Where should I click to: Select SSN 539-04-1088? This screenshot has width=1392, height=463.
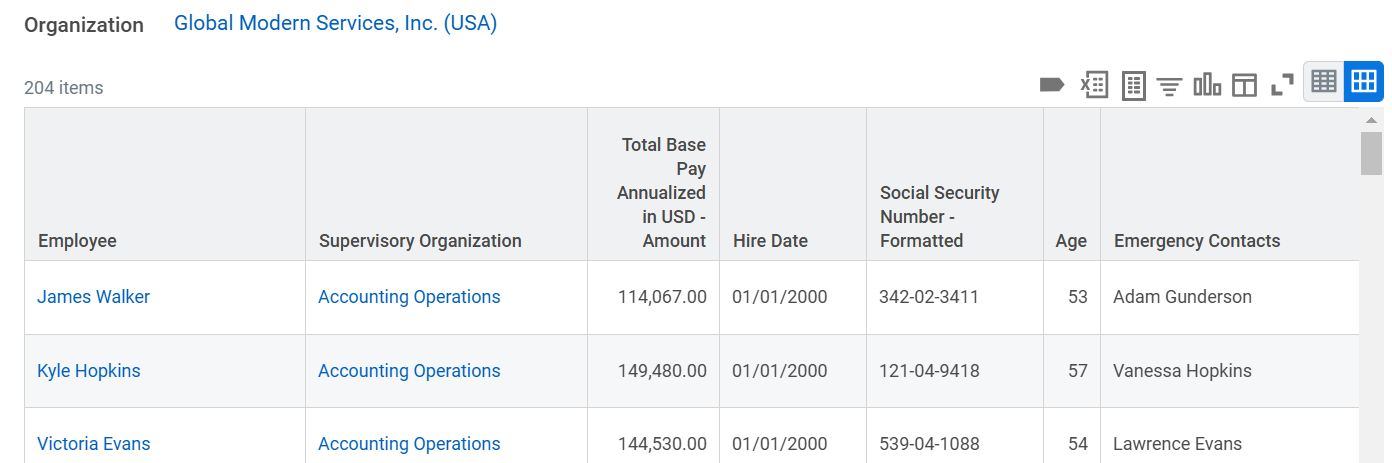pos(929,444)
